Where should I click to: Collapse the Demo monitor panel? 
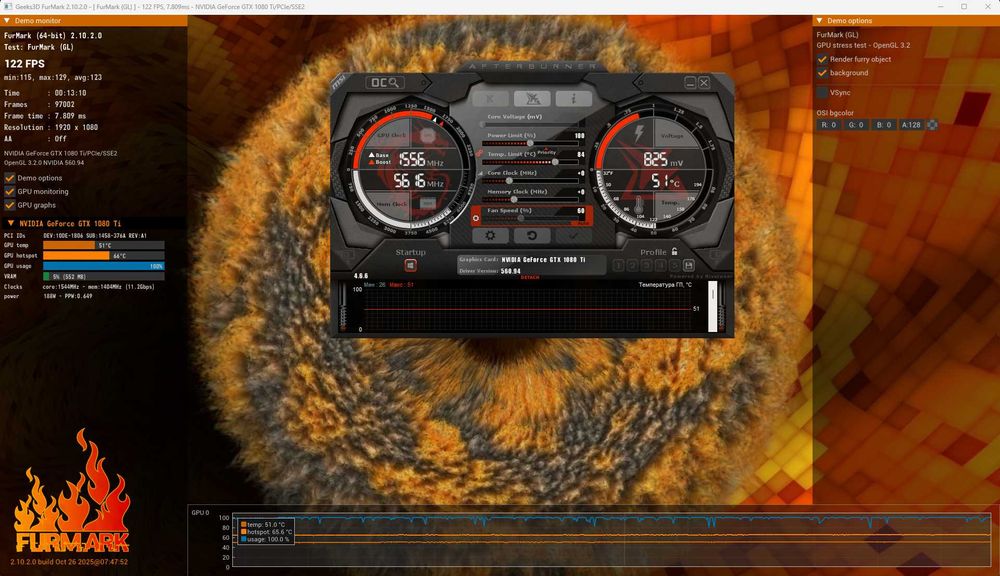coord(7,20)
